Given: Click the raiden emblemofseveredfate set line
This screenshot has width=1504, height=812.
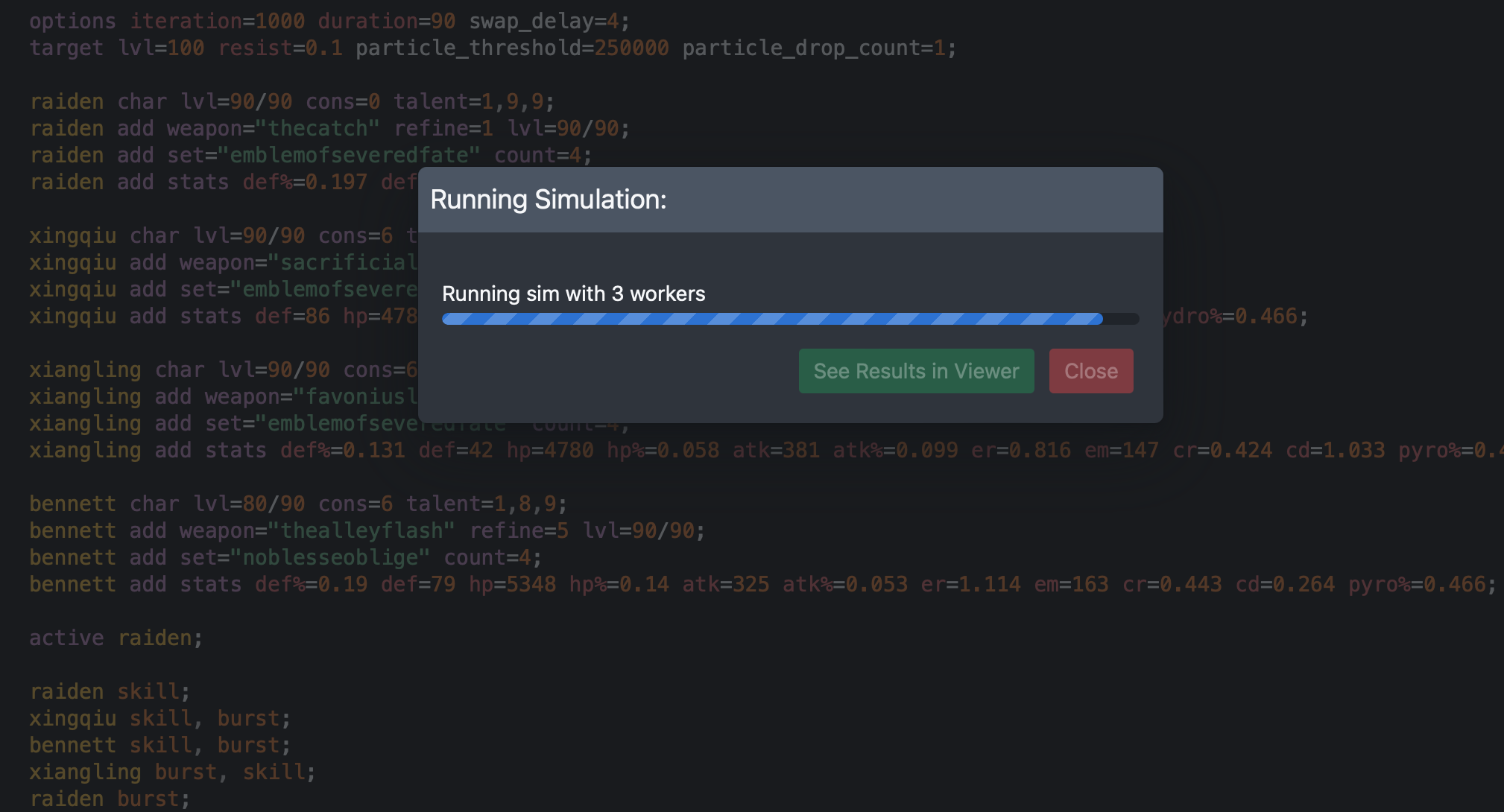Looking at the screenshot, I should tap(309, 155).
